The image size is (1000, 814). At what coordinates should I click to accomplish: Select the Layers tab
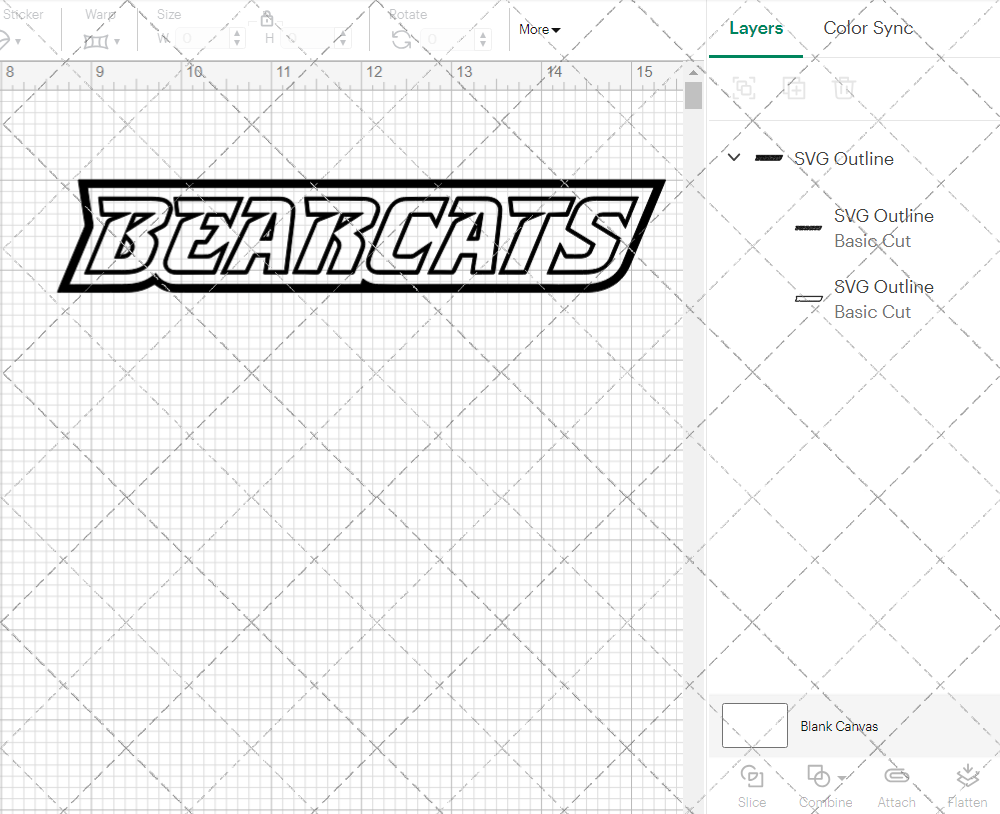(756, 28)
